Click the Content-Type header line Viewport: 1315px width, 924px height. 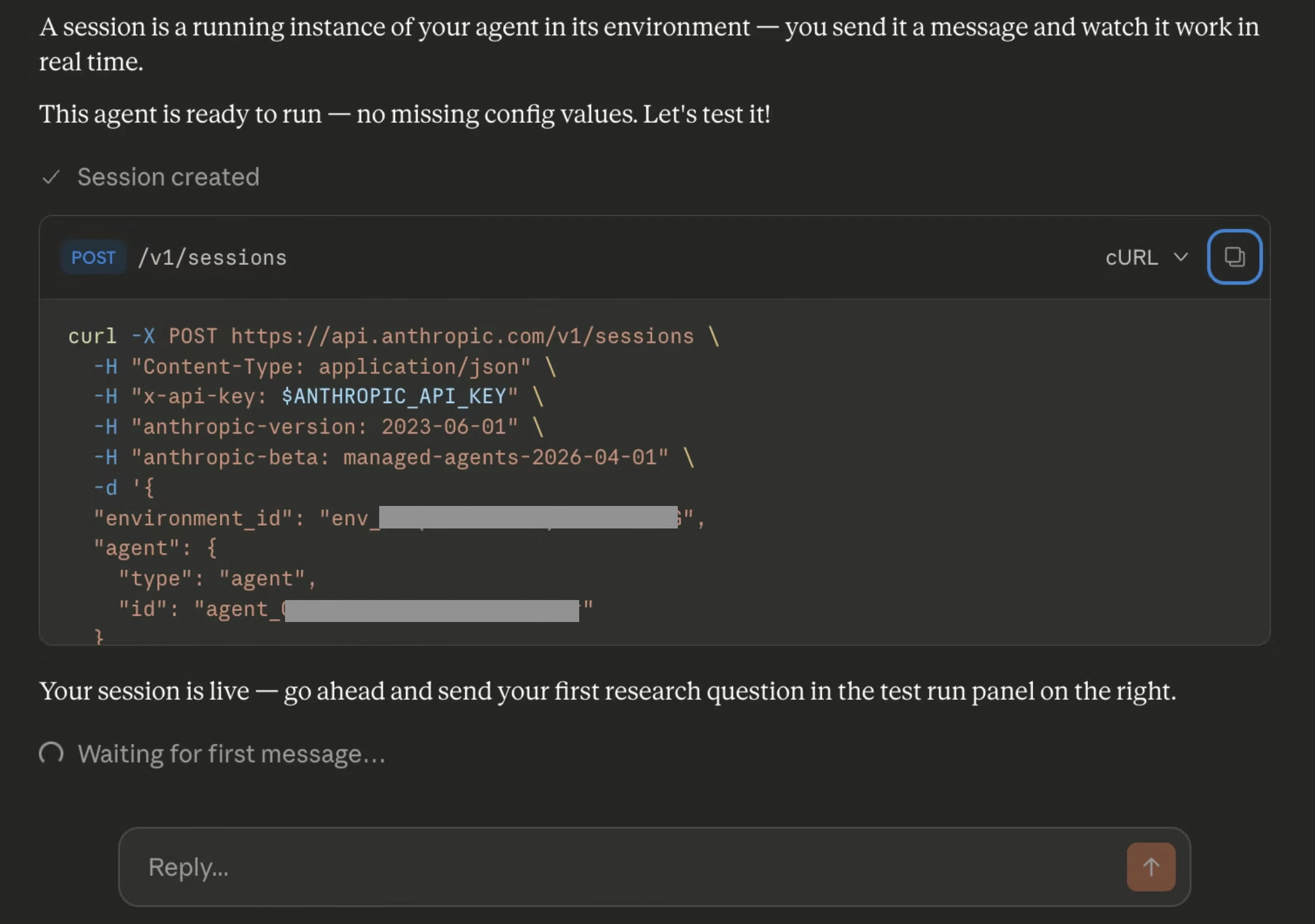pyautogui.click(x=331, y=367)
